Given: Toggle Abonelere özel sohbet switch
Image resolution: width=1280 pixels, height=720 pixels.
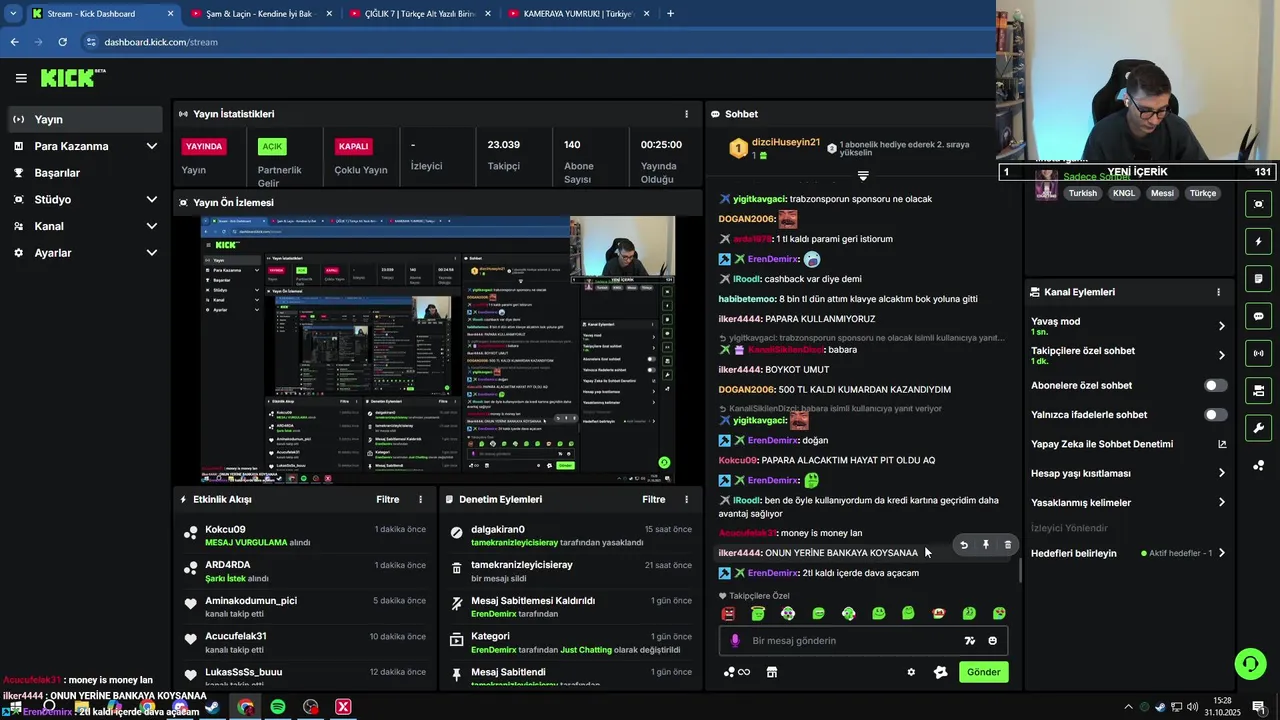Looking at the screenshot, I should click(1216, 385).
